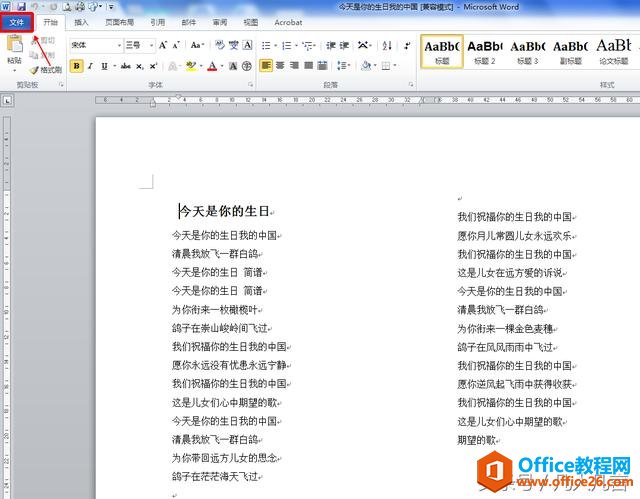
Task: Open the Change Case (Aa) dropdown
Action: [197, 45]
